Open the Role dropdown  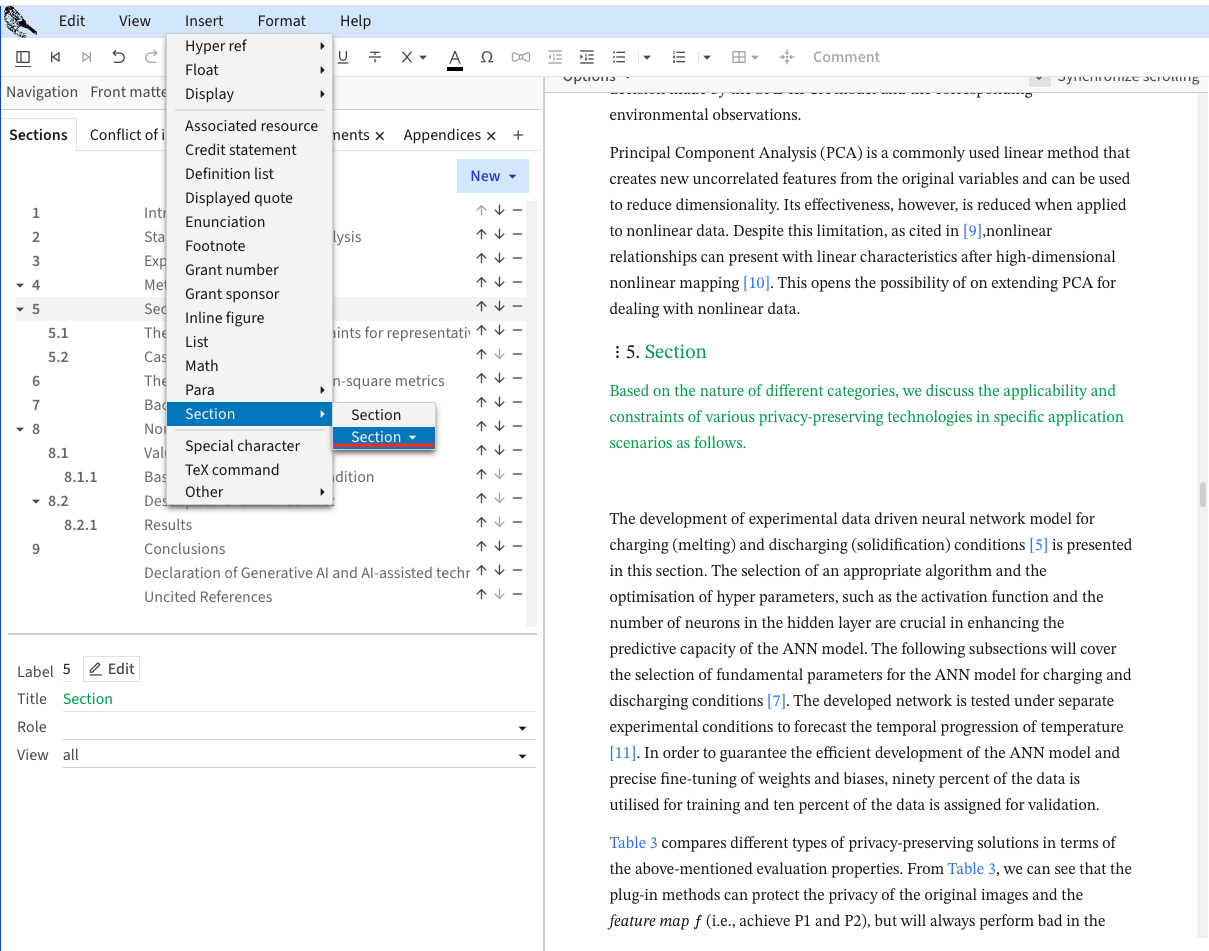pos(522,728)
